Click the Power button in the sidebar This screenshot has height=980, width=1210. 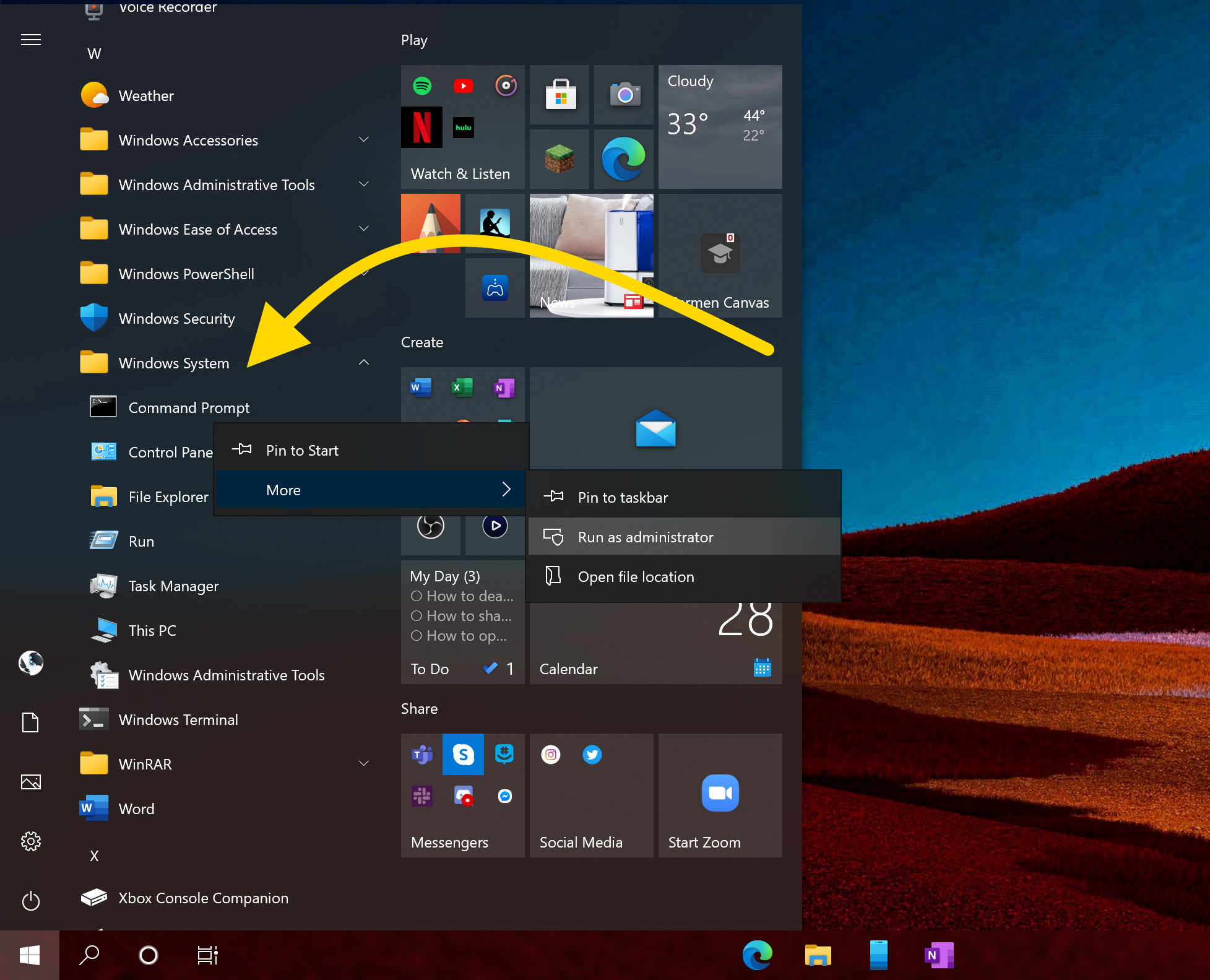pyautogui.click(x=30, y=901)
